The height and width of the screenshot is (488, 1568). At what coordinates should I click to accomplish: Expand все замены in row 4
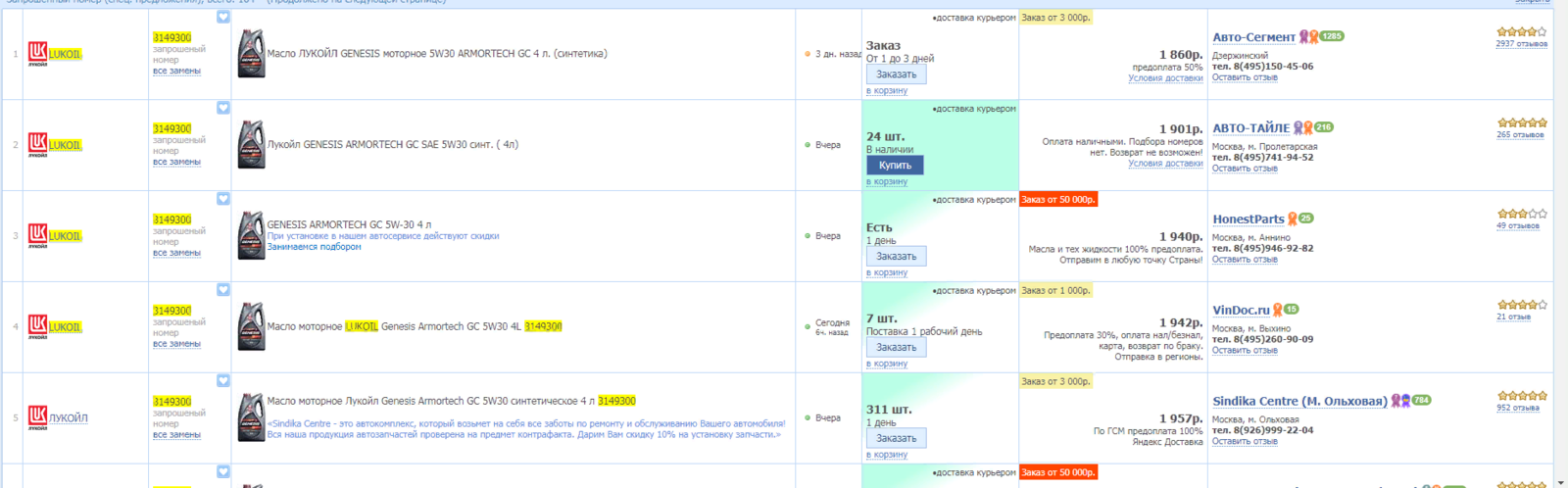176,345
